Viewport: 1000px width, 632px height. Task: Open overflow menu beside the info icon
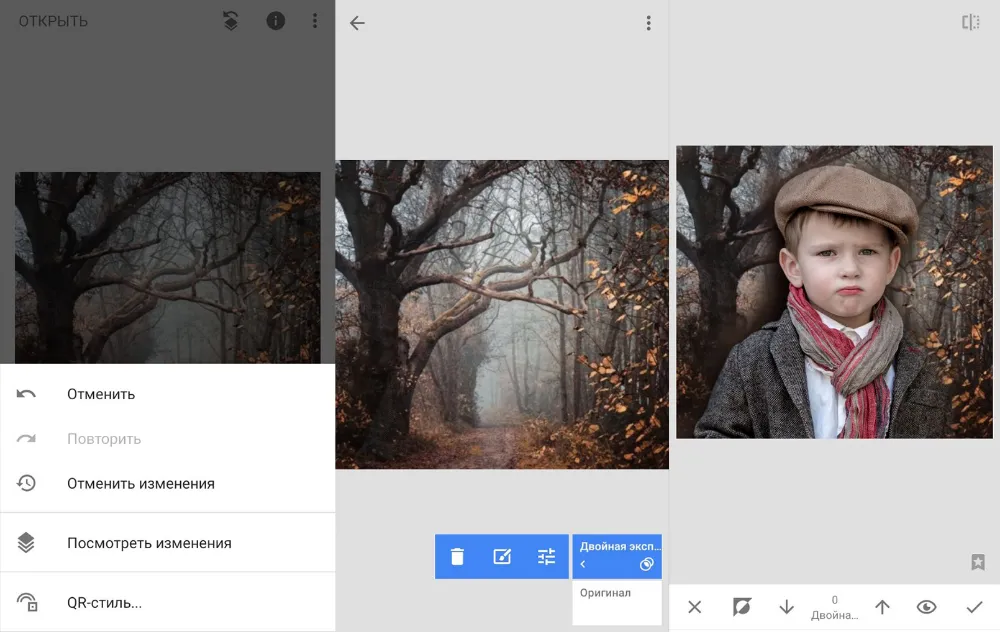(315, 21)
